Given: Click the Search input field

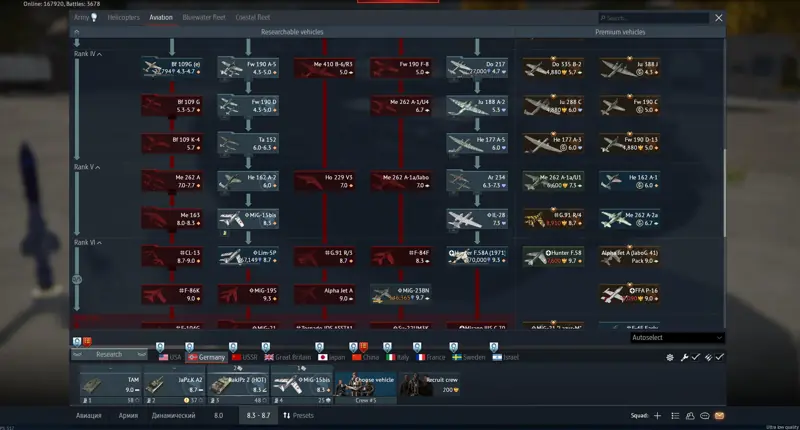Looking at the screenshot, I should pos(654,18).
